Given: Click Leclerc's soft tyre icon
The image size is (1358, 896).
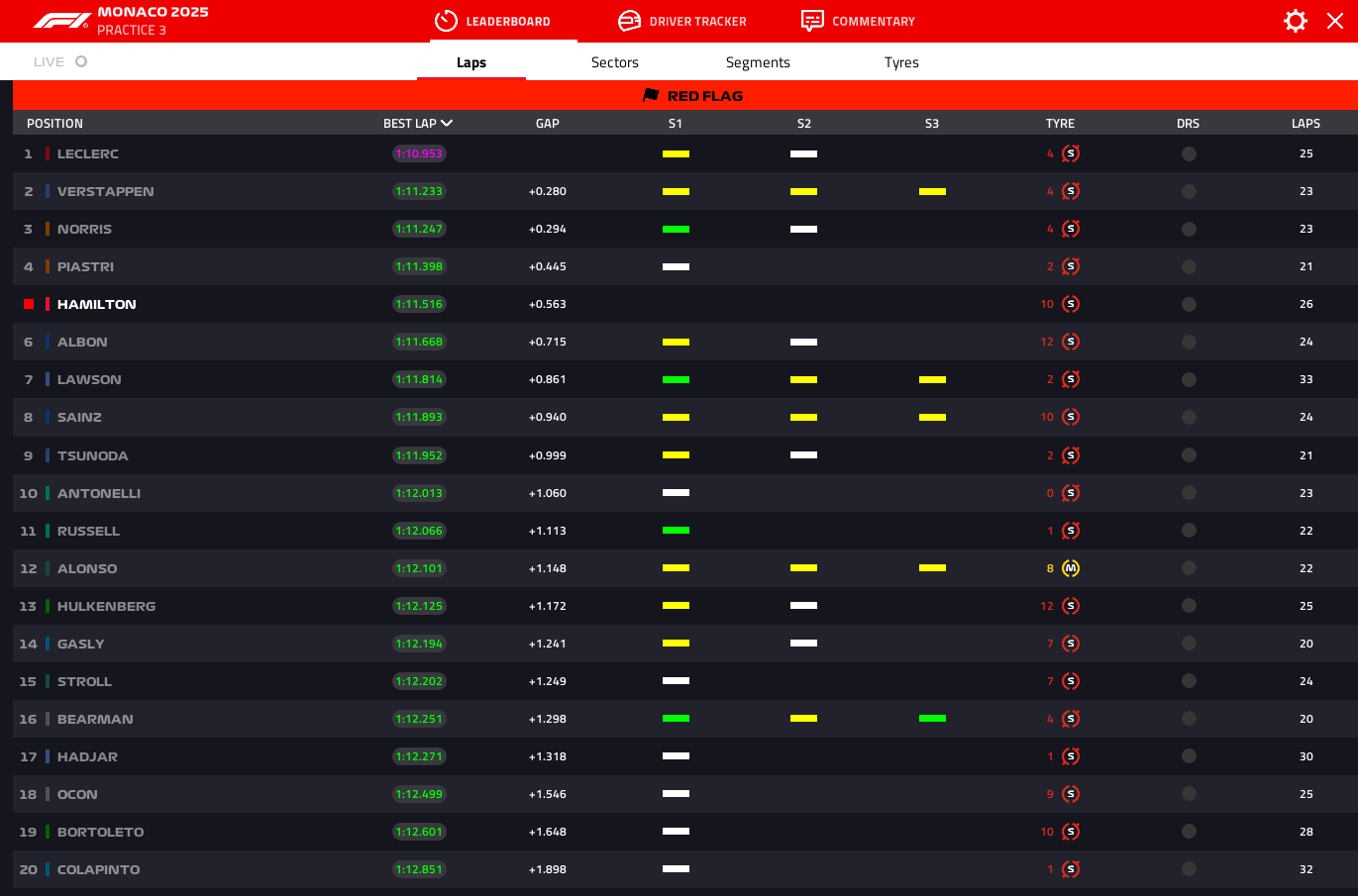Looking at the screenshot, I should [x=1071, y=153].
